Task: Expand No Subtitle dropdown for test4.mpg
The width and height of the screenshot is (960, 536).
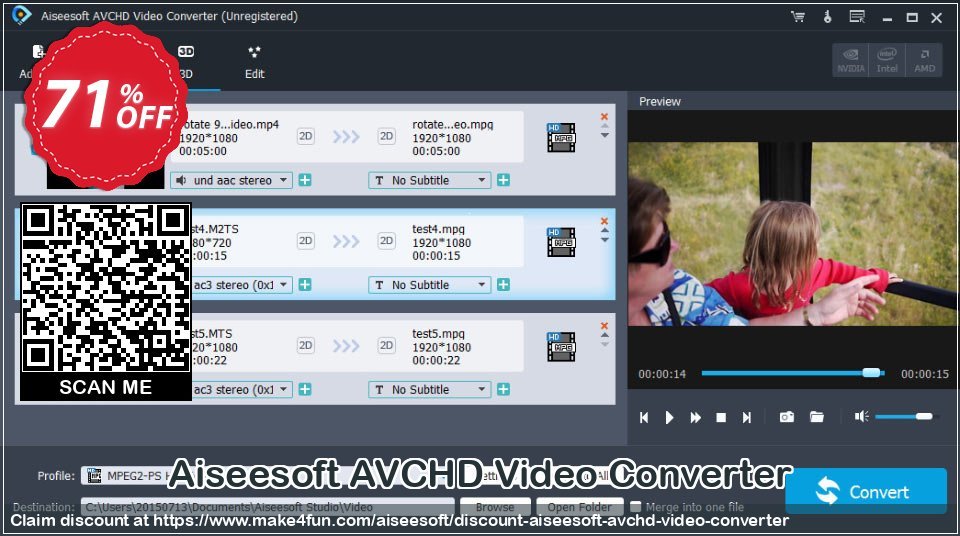Action: (429, 285)
